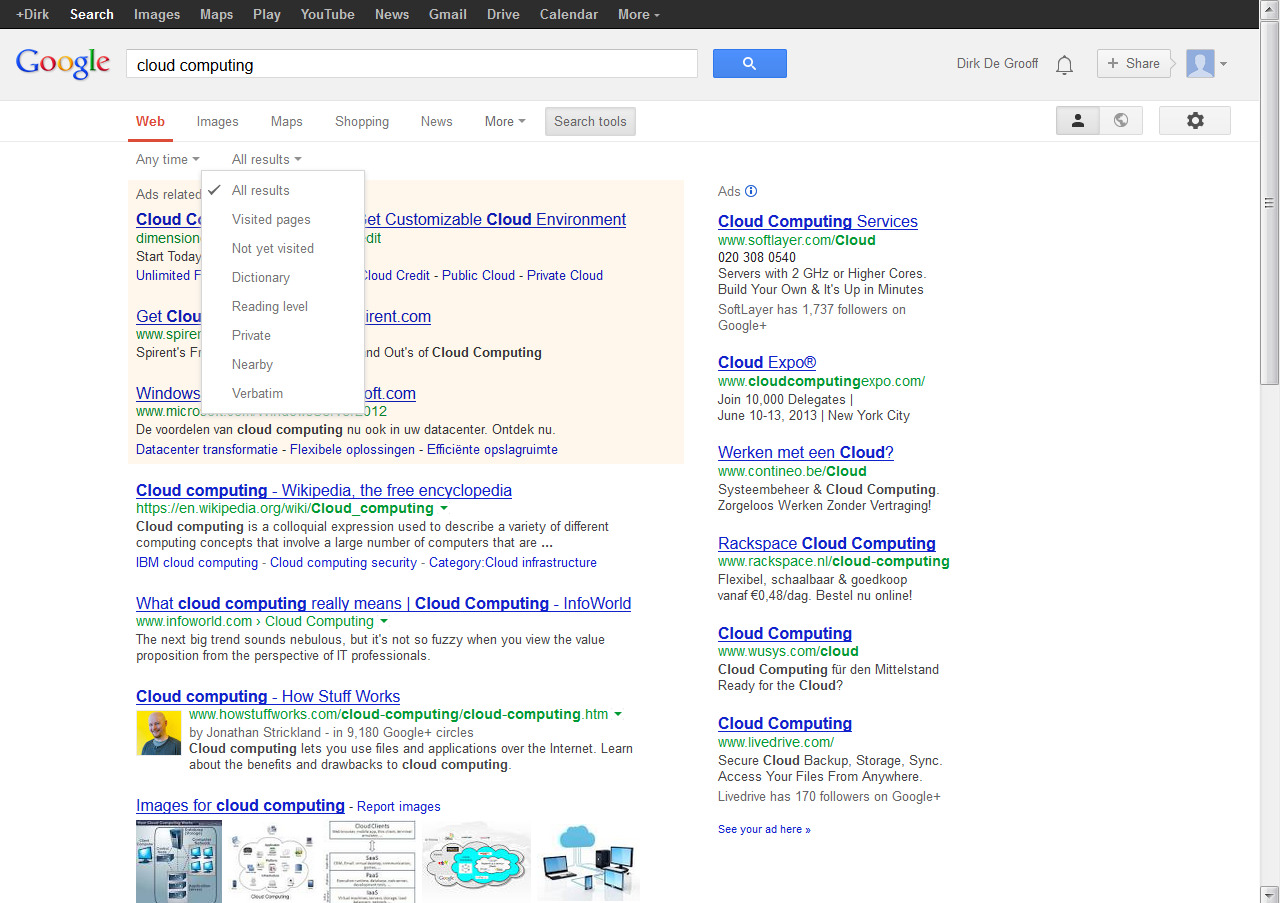Open Play from the top bar
This screenshot has height=903, width=1280.
pyautogui.click(x=267, y=14)
